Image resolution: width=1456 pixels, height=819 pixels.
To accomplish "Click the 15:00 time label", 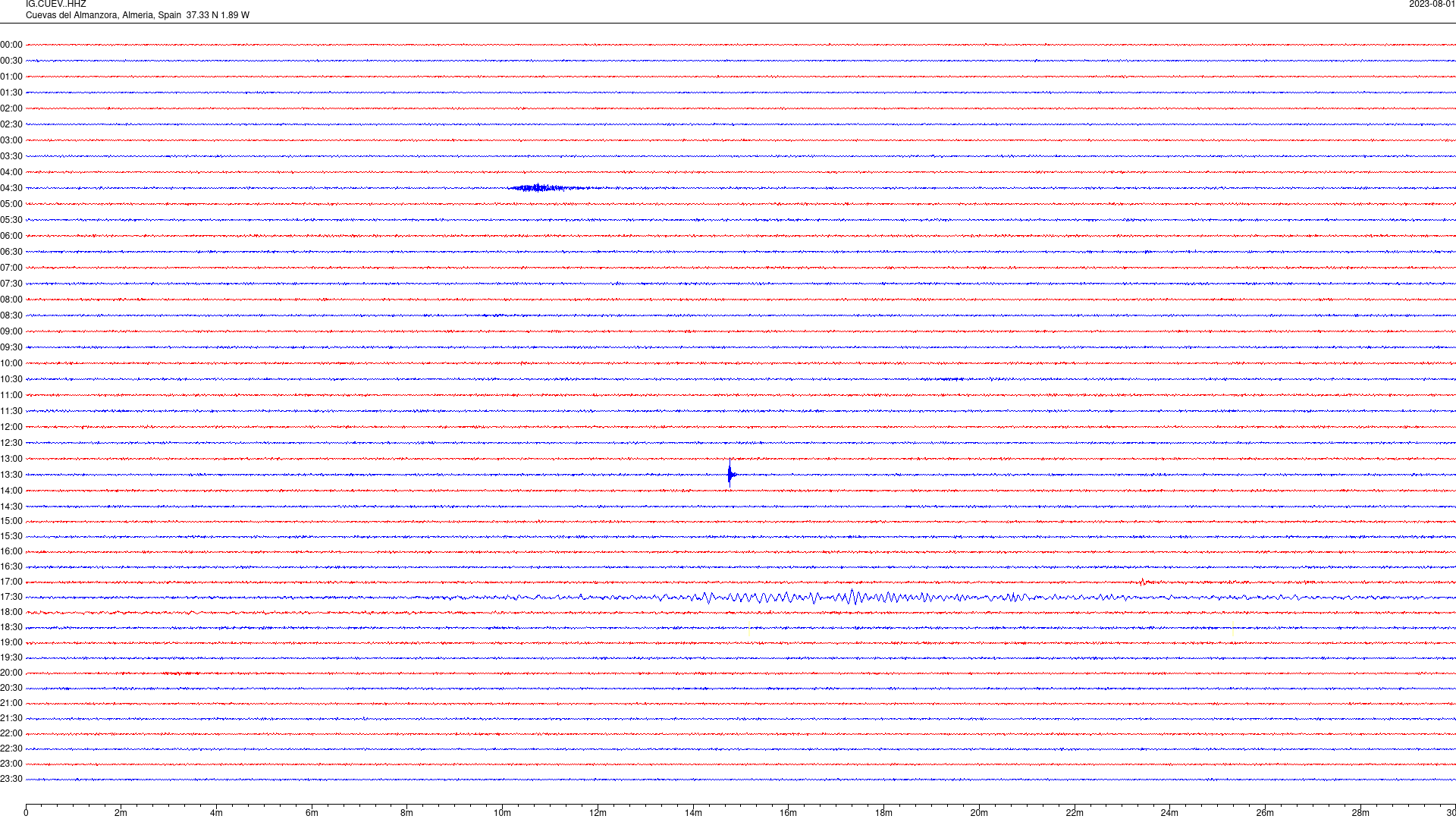I will point(11,521).
